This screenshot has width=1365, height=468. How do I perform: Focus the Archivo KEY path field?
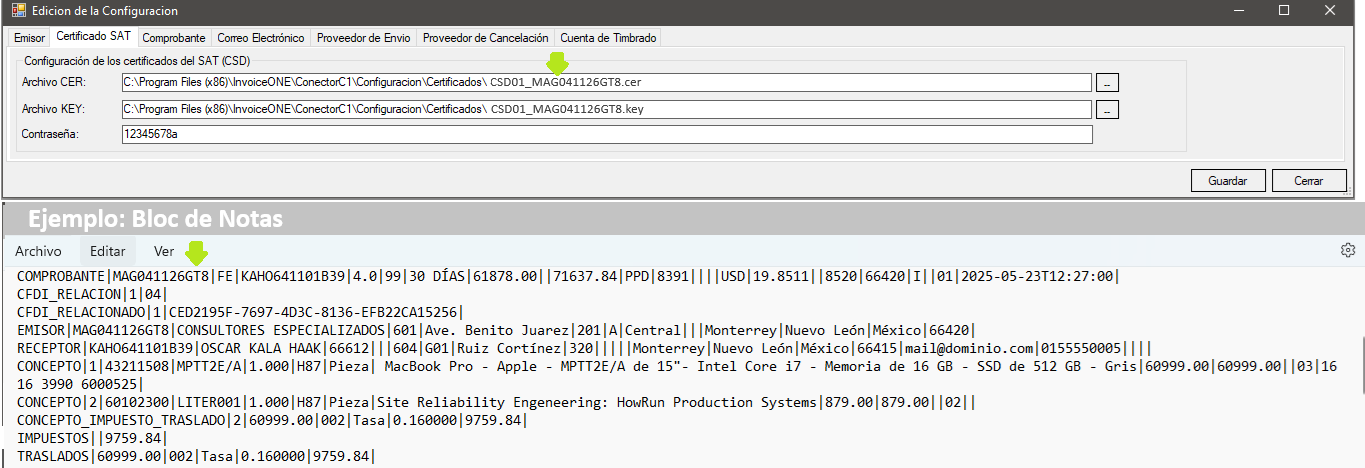coord(605,109)
